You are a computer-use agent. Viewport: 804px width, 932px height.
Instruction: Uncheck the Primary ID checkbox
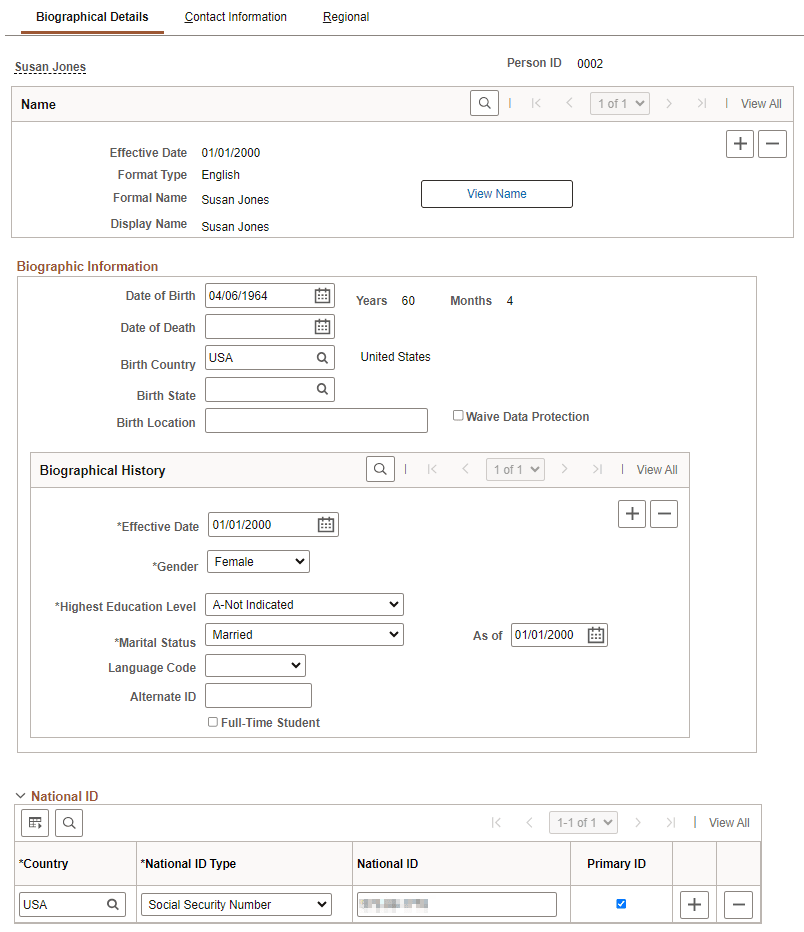[x=621, y=903]
